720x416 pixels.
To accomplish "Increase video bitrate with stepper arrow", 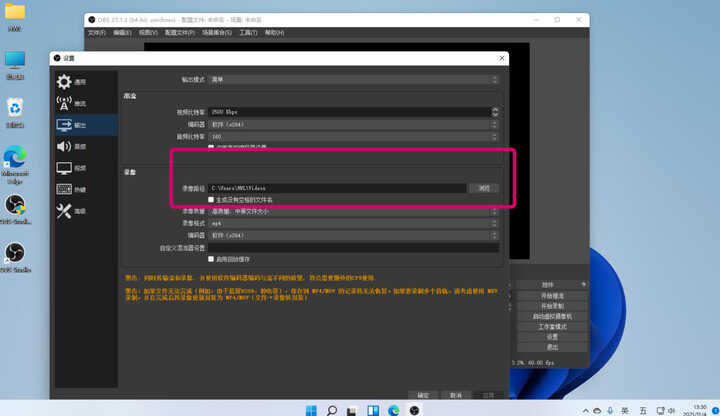I will (495, 110).
